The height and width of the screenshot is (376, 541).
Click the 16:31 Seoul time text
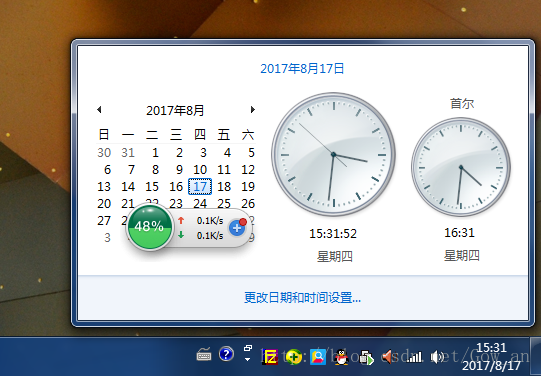460,233
